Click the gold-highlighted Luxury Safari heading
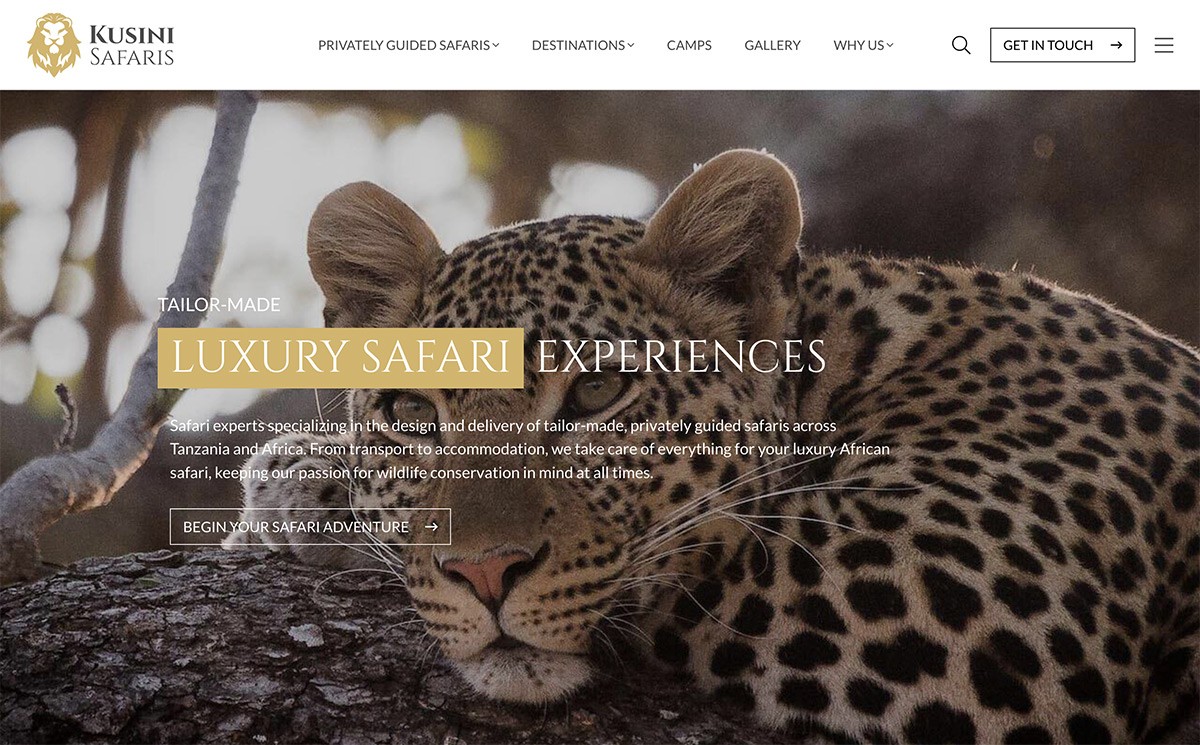The image size is (1200, 745). point(340,358)
